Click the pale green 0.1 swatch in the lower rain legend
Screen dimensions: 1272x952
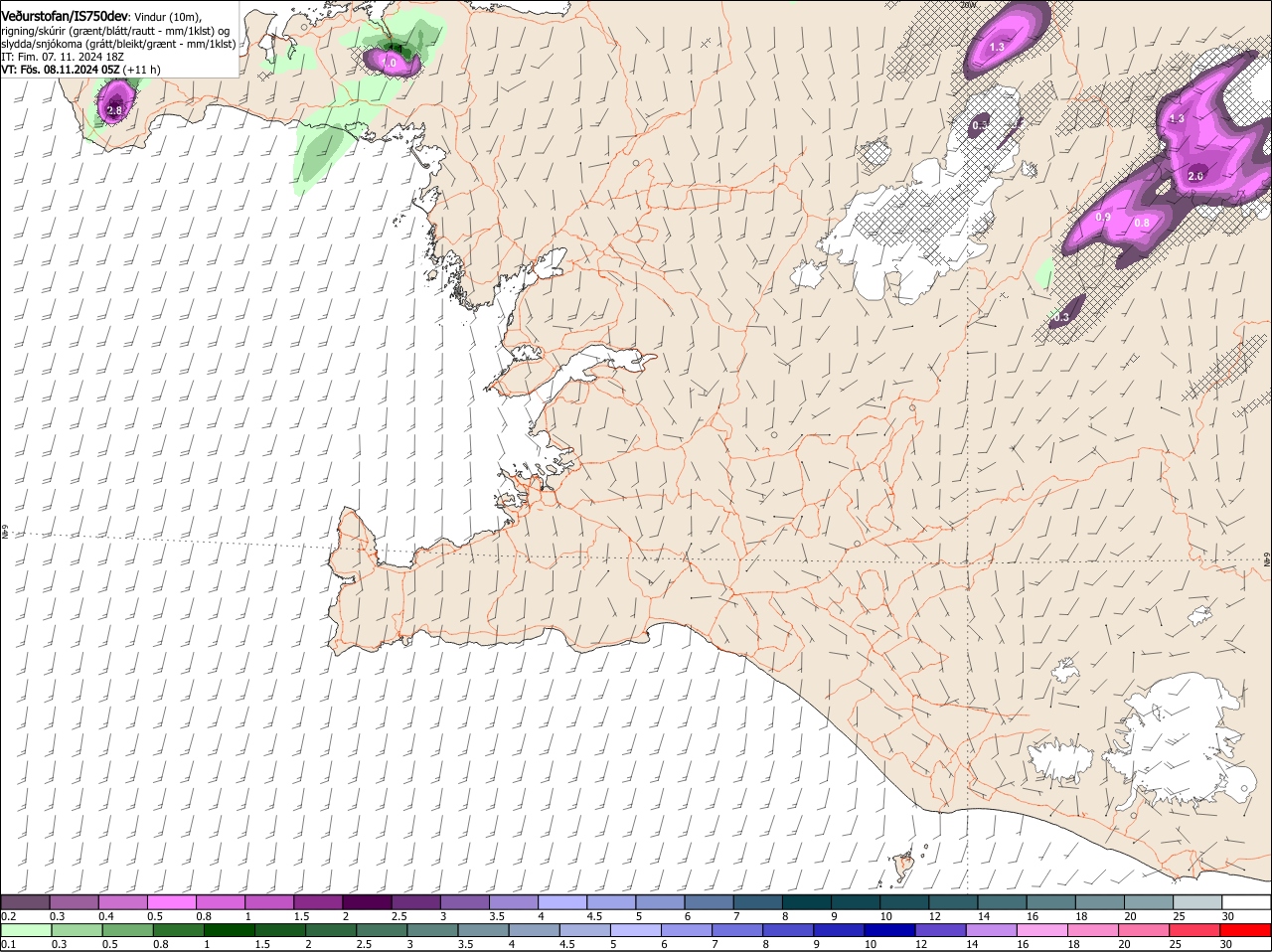coord(27,930)
